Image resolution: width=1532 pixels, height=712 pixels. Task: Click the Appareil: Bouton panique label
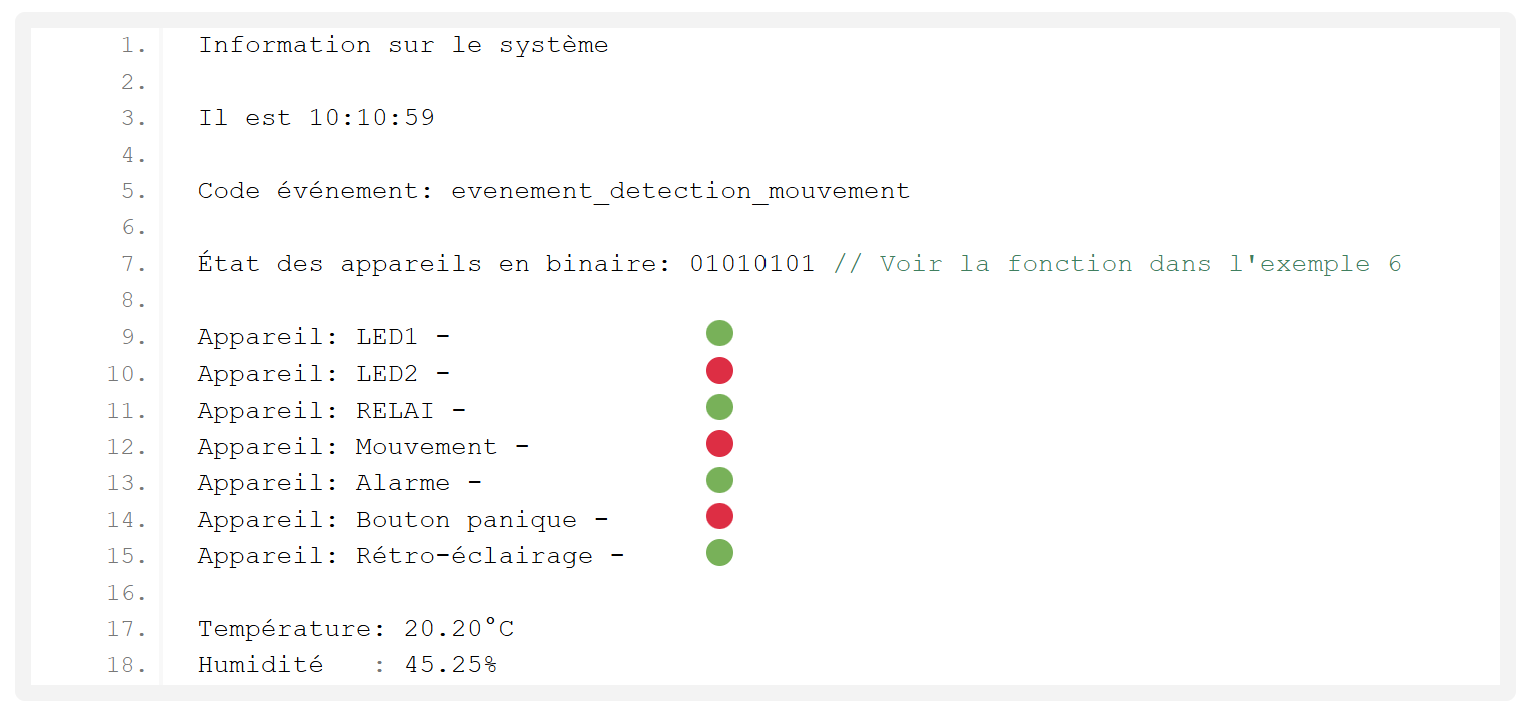pyautogui.click(x=387, y=520)
